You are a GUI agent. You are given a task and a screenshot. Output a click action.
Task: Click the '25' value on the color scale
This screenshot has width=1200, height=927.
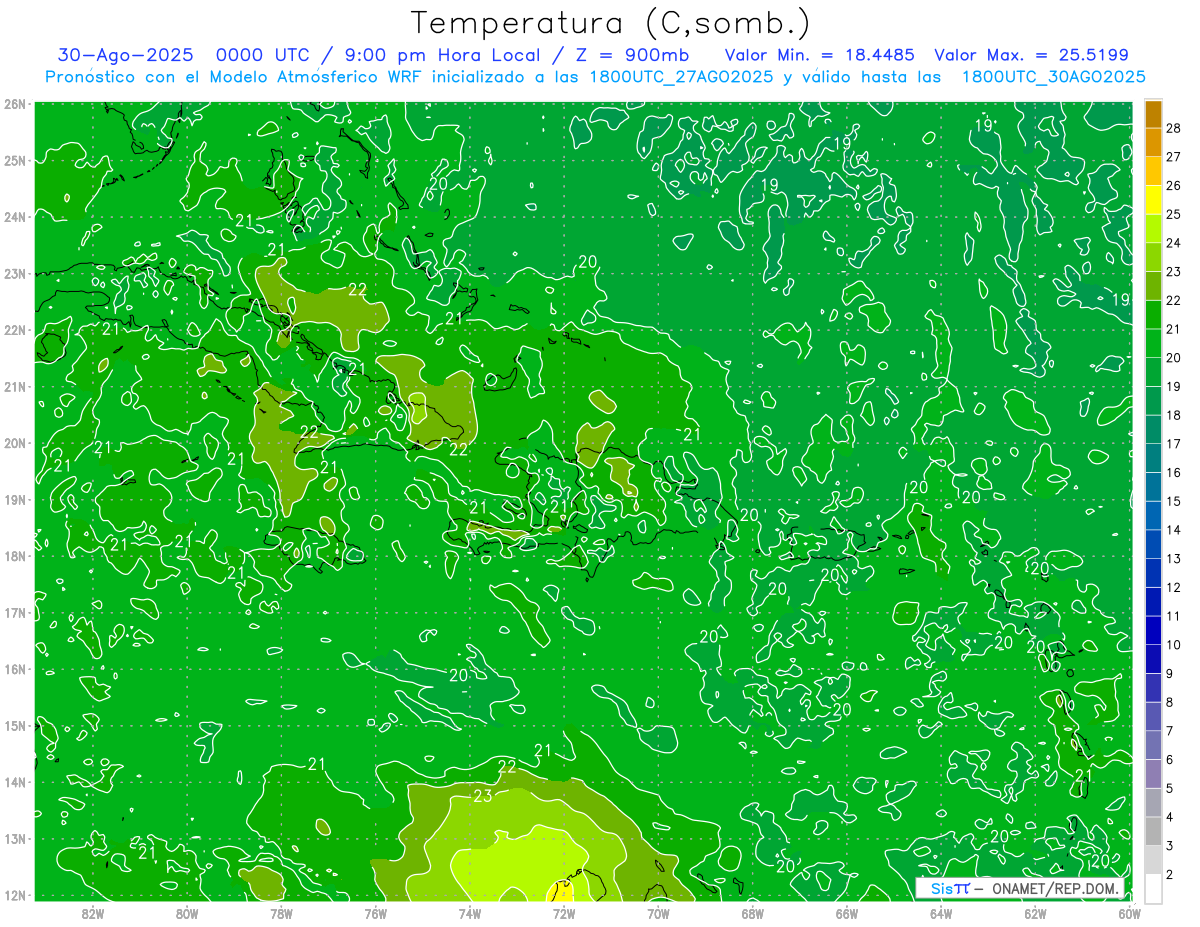pyautogui.click(x=1174, y=213)
